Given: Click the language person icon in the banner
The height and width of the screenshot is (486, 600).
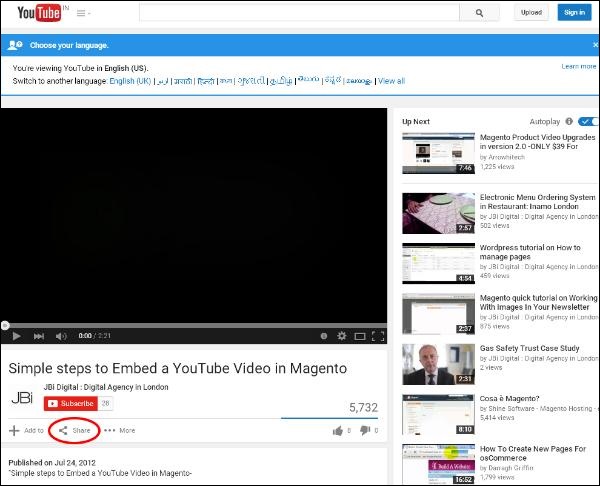Looking at the screenshot, I should tap(15, 45).
